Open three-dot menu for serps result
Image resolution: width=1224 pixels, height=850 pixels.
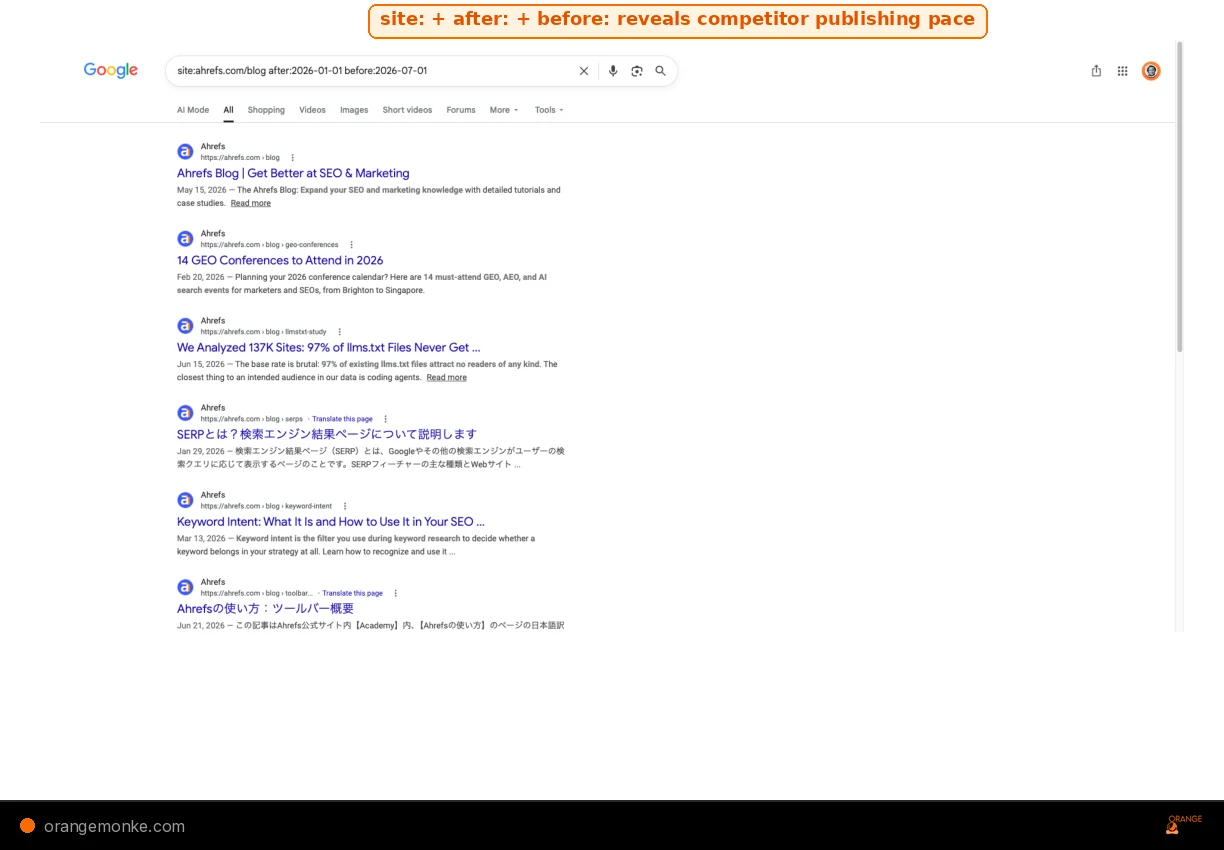pyautogui.click(x=385, y=419)
